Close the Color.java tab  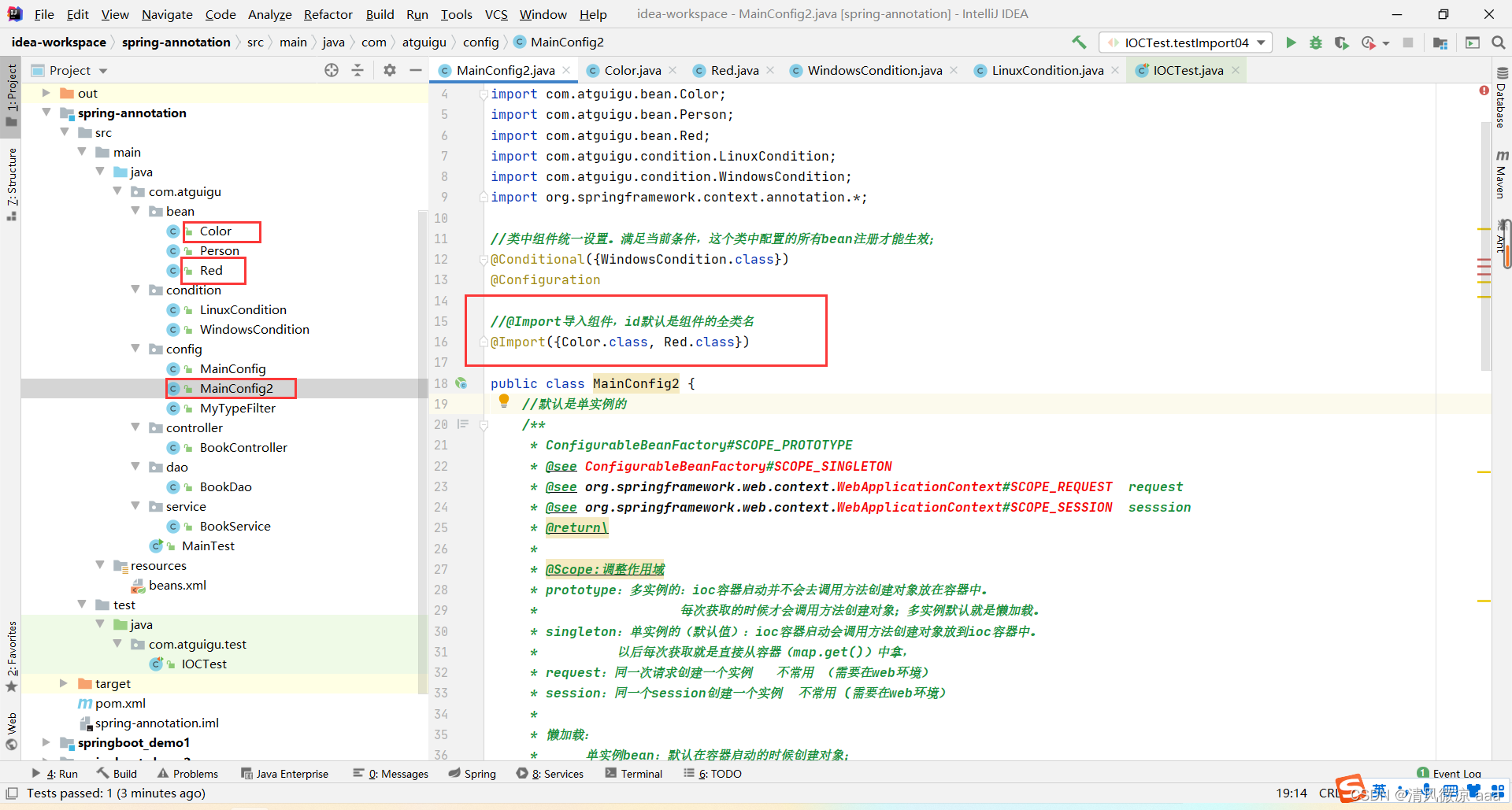click(673, 70)
